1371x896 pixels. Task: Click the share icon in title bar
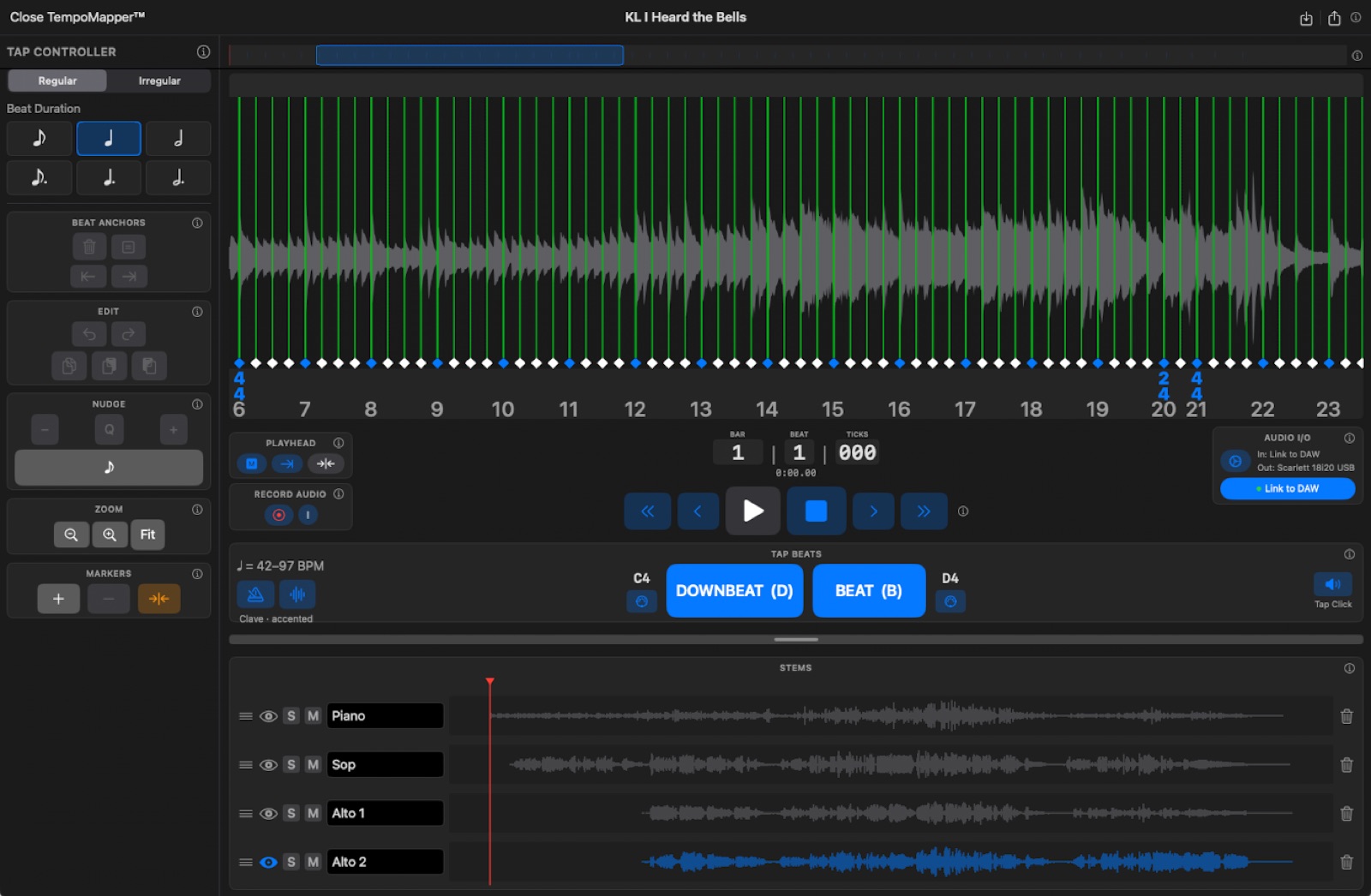pos(1334,18)
